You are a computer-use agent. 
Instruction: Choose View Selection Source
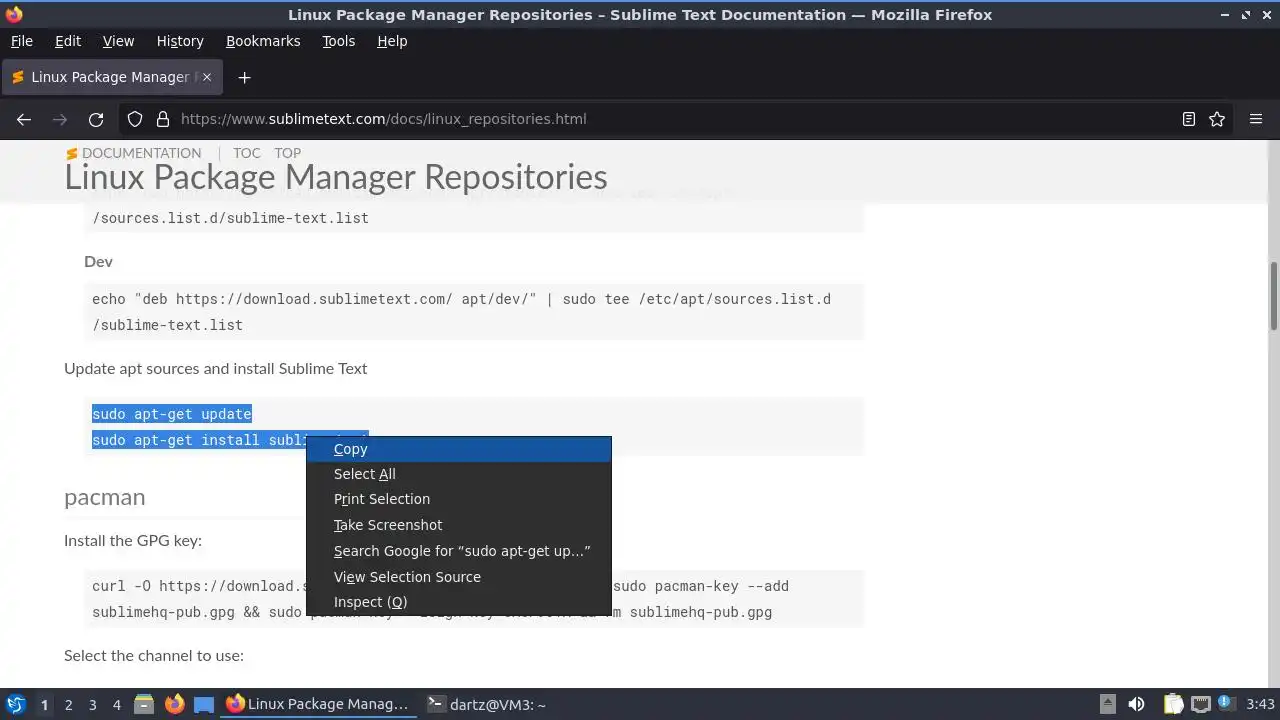tap(459, 577)
